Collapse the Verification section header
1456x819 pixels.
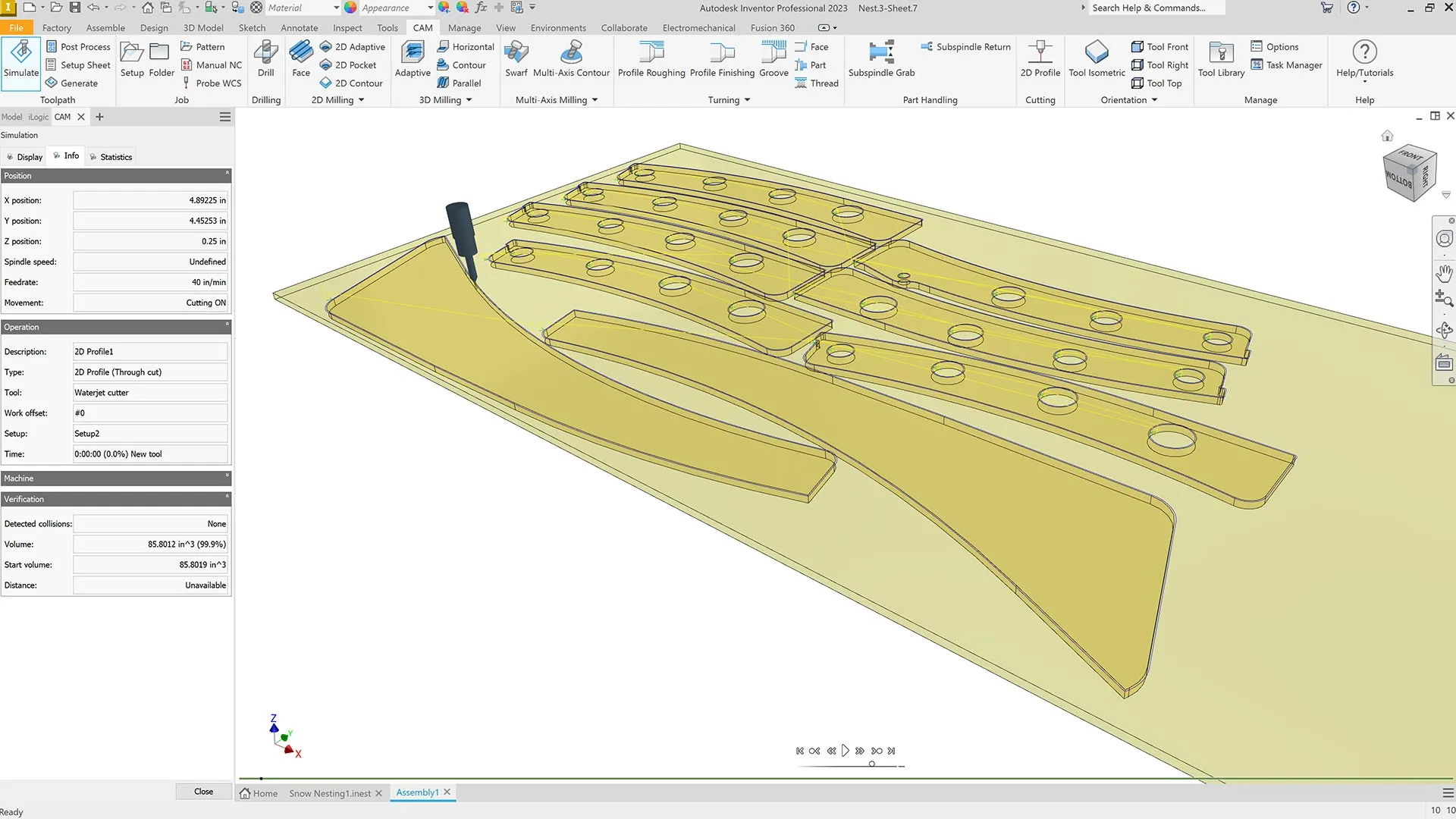point(226,499)
